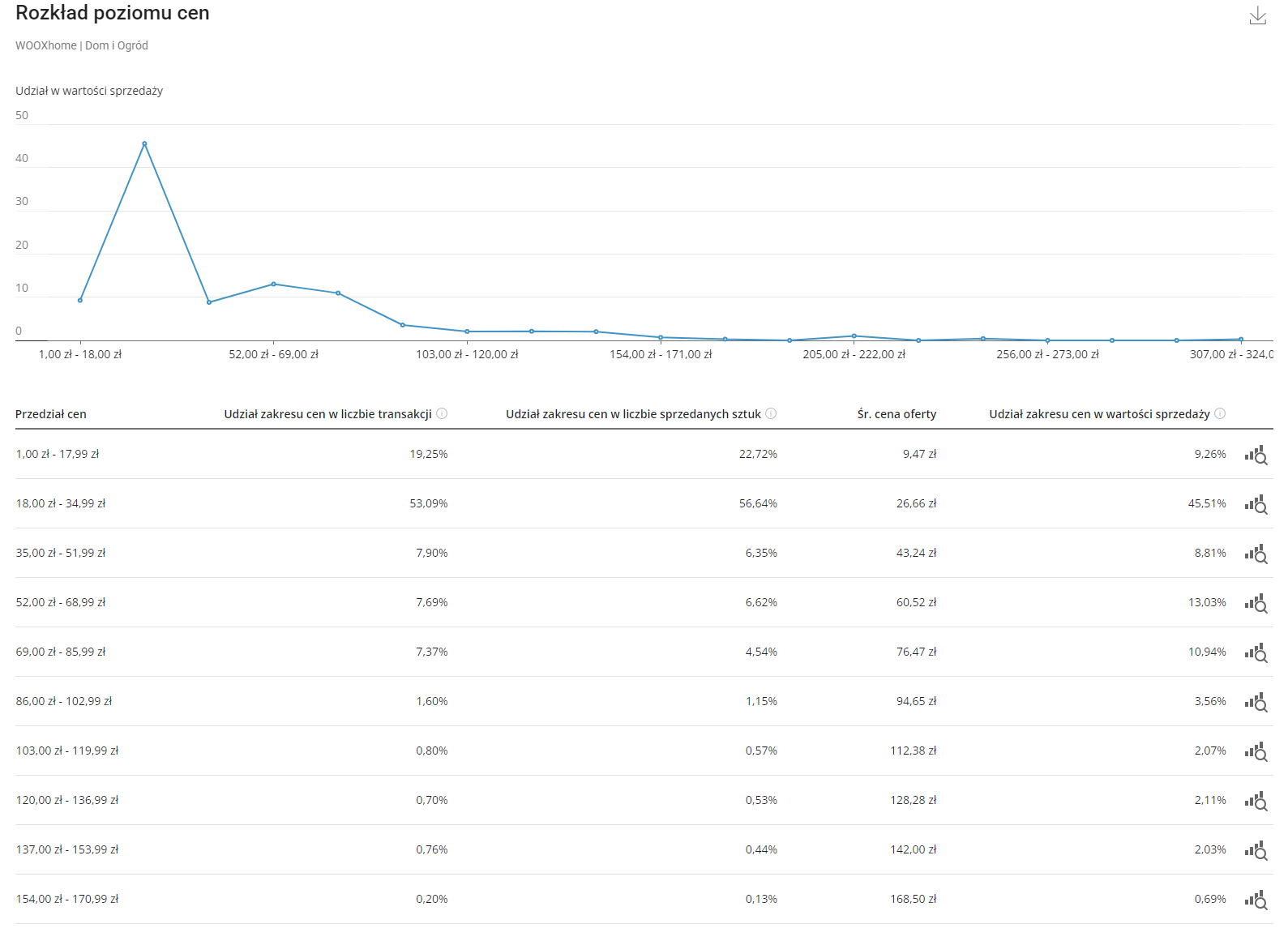Select the first data point on the chart line
1288x941 pixels.
click(x=80, y=301)
